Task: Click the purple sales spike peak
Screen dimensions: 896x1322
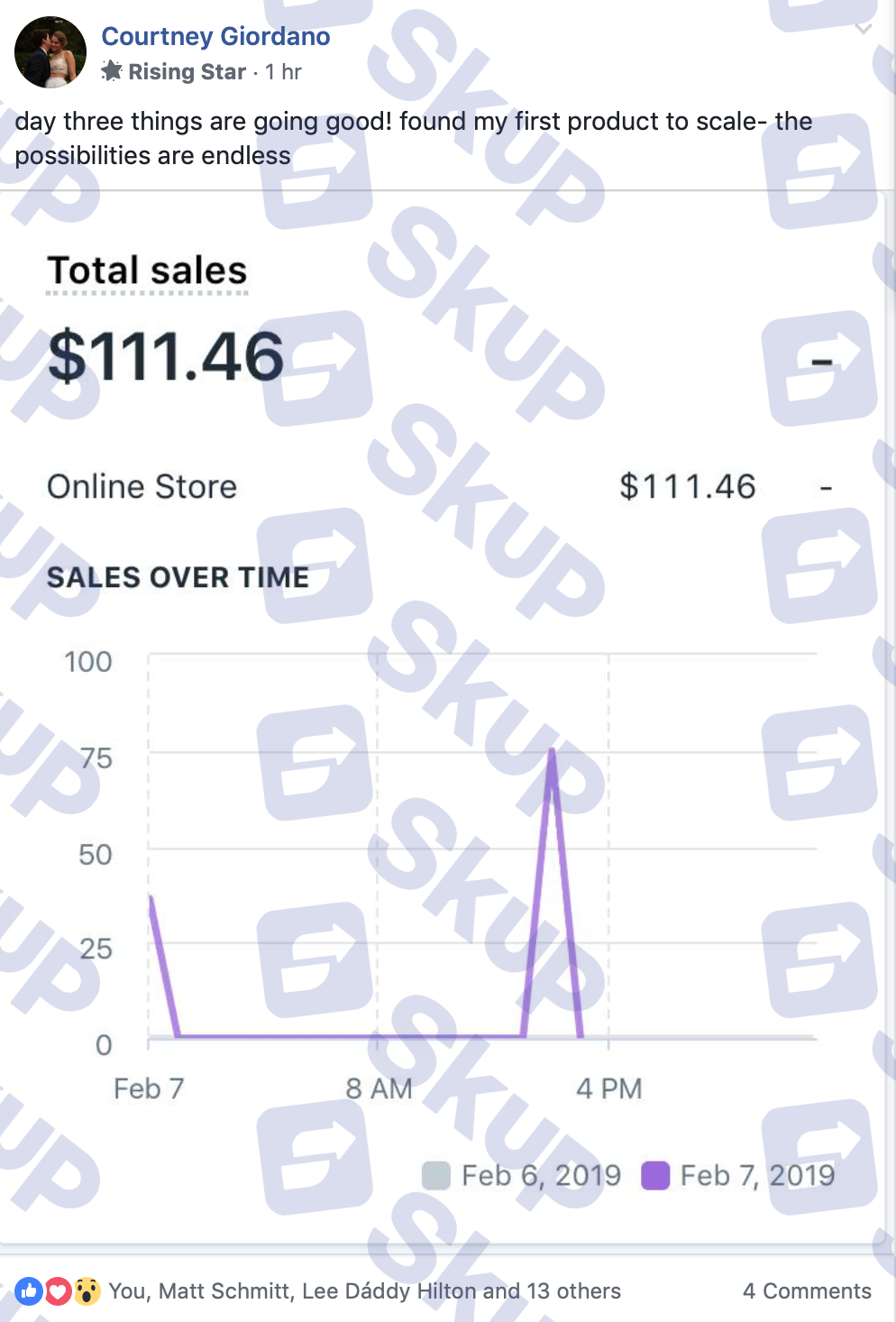Action: pyautogui.click(x=552, y=752)
